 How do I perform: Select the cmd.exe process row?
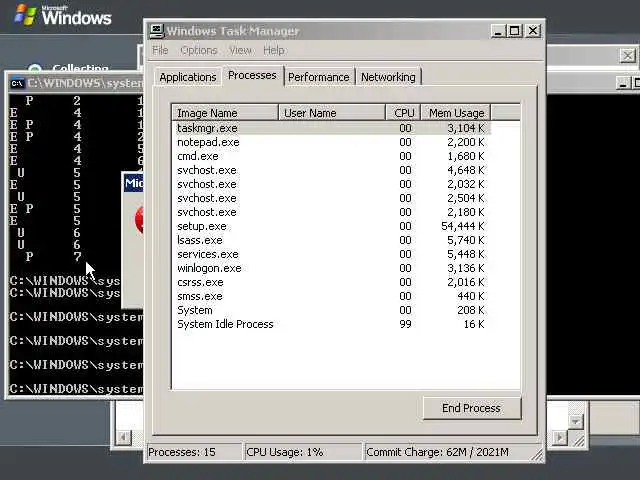(x=331, y=156)
